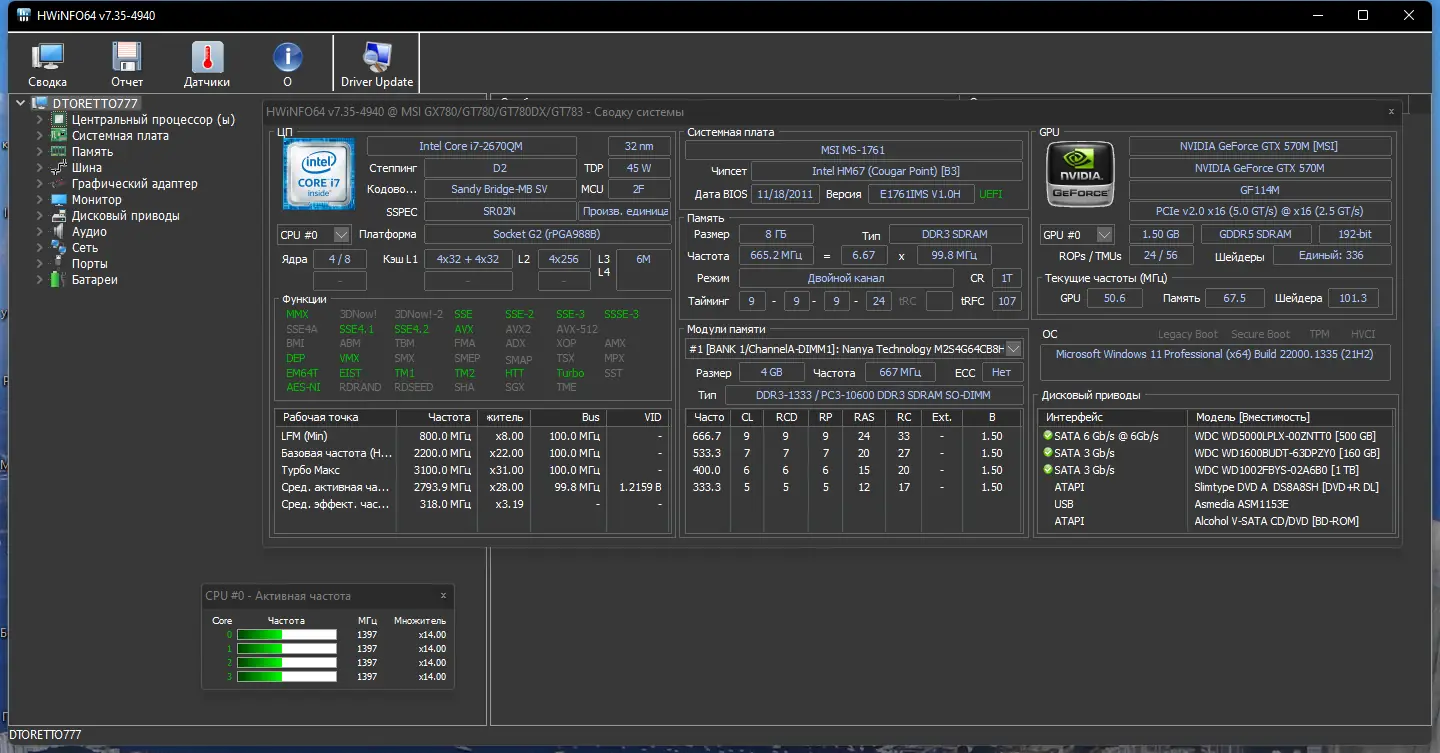The width and height of the screenshot is (1440, 753).
Task: Click the Sandy Bridge-MB SV codename field
Action: 500,189
